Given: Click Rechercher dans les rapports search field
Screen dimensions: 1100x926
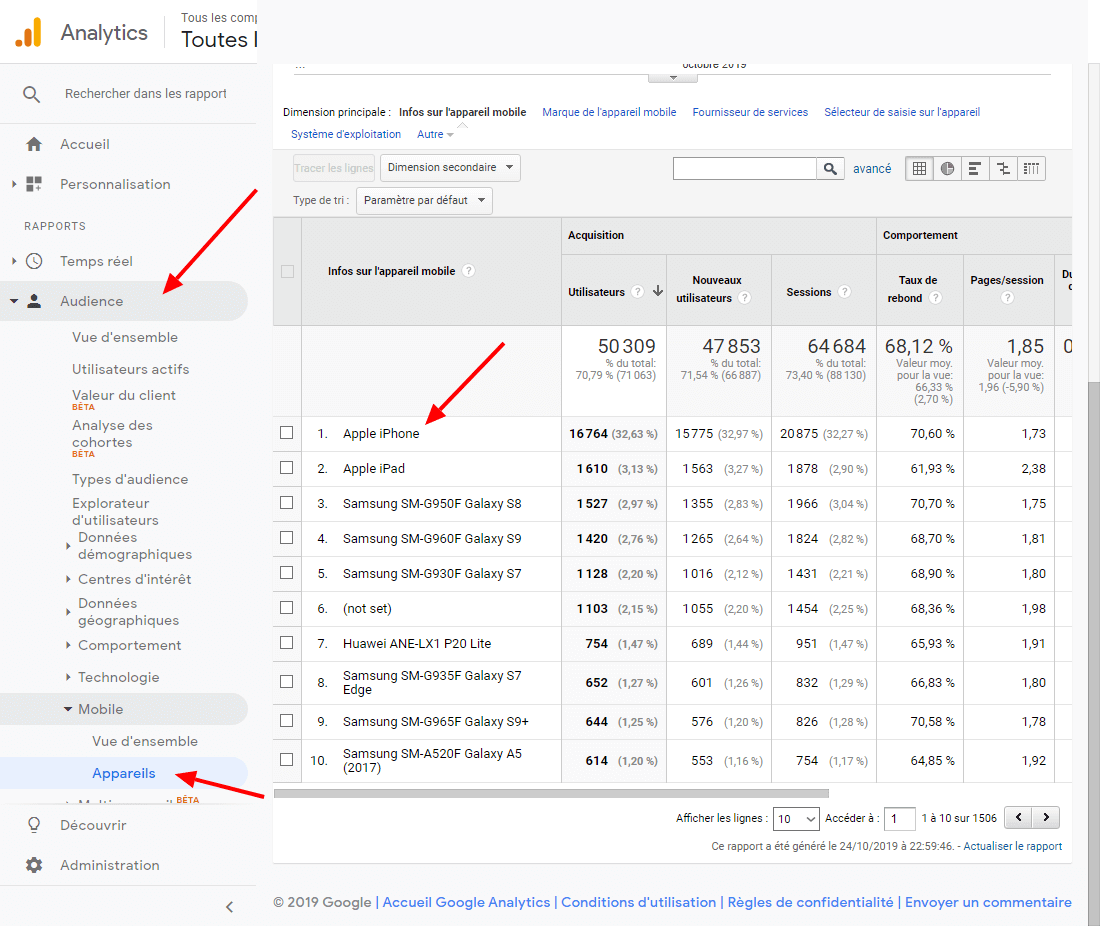Looking at the screenshot, I should pyautogui.click(x=146, y=94).
